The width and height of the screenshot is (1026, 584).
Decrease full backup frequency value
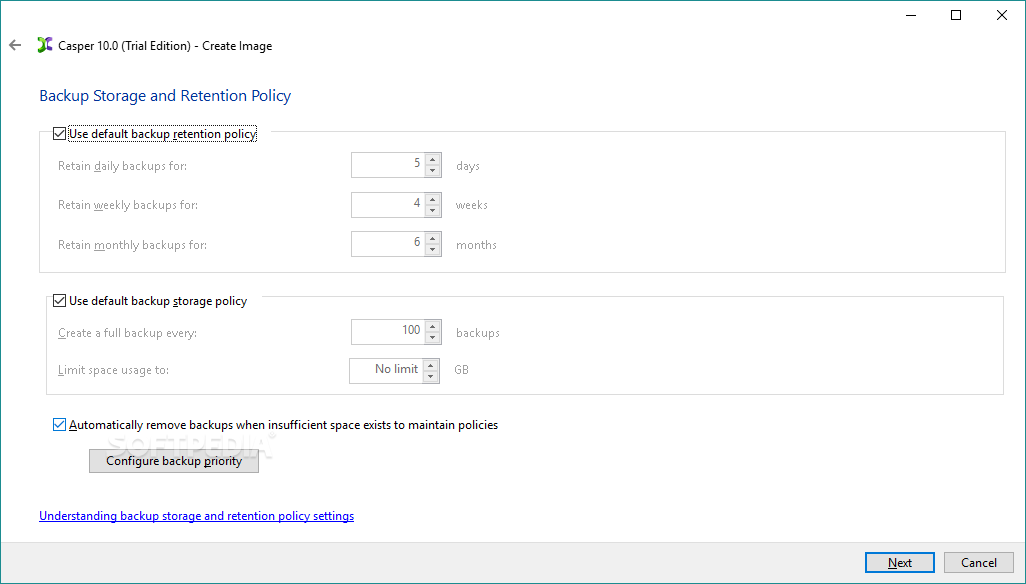(x=433, y=337)
